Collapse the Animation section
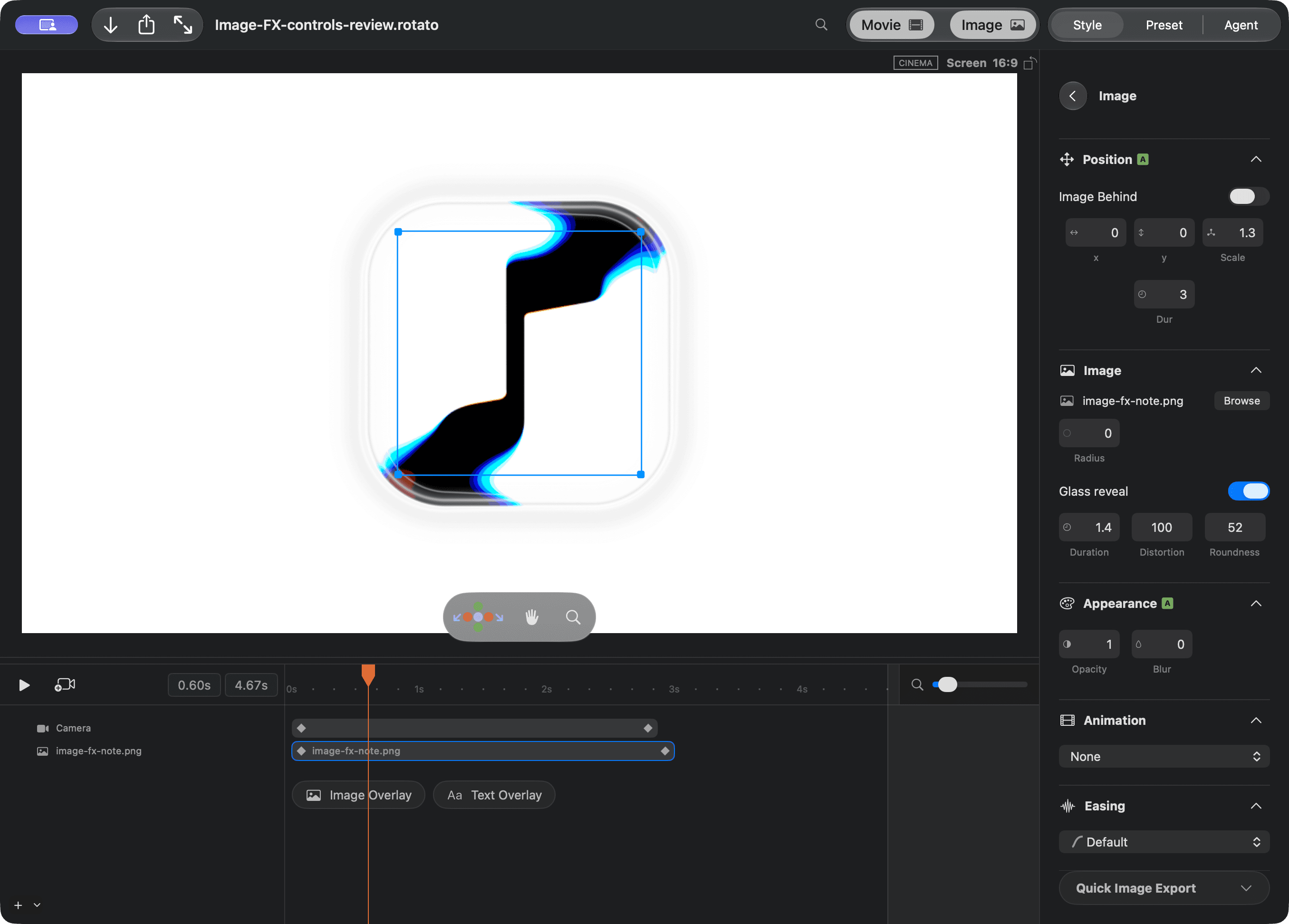The image size is (1289, 924). coord(1255,721)
